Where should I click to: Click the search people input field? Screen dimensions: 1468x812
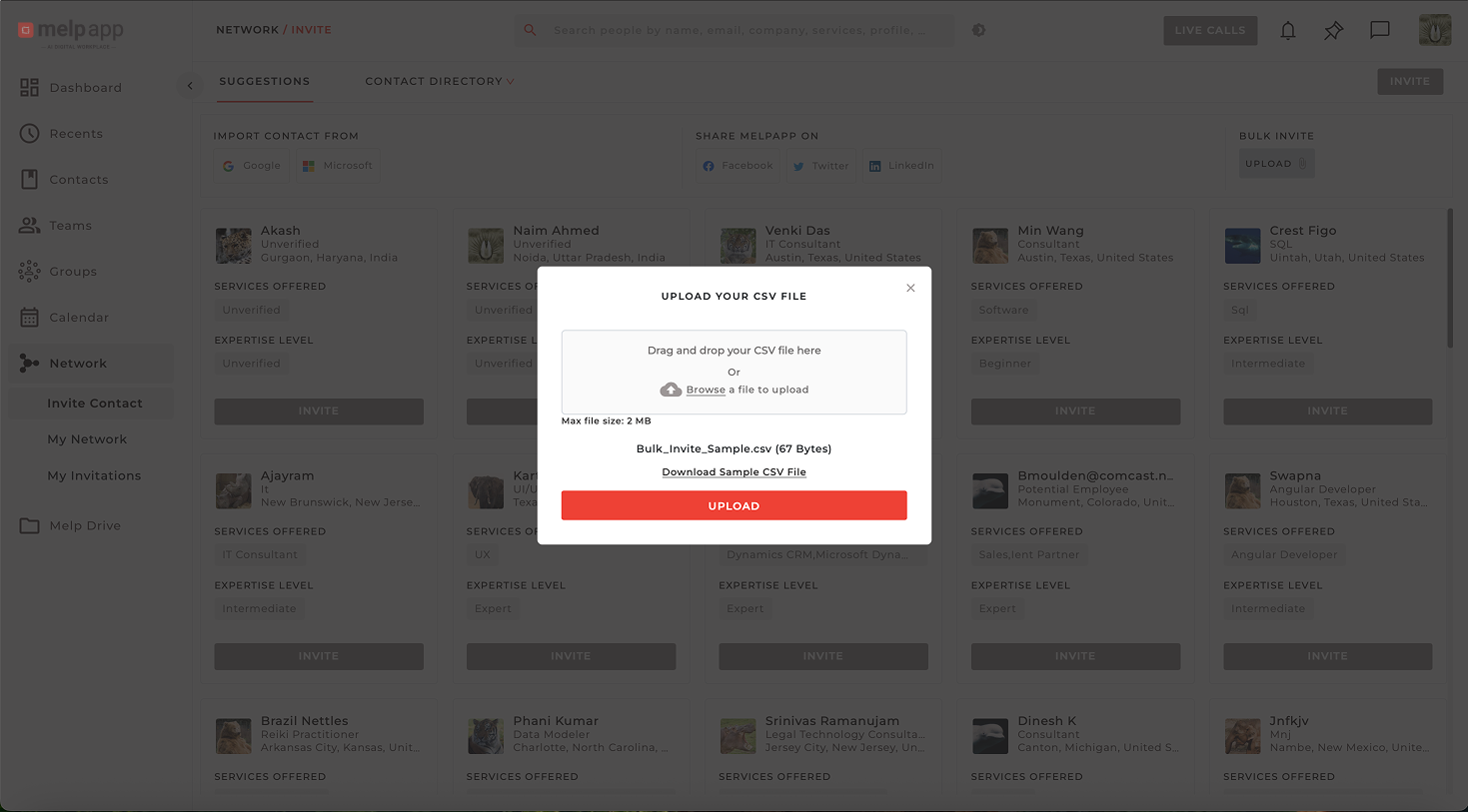pos(739,30)
